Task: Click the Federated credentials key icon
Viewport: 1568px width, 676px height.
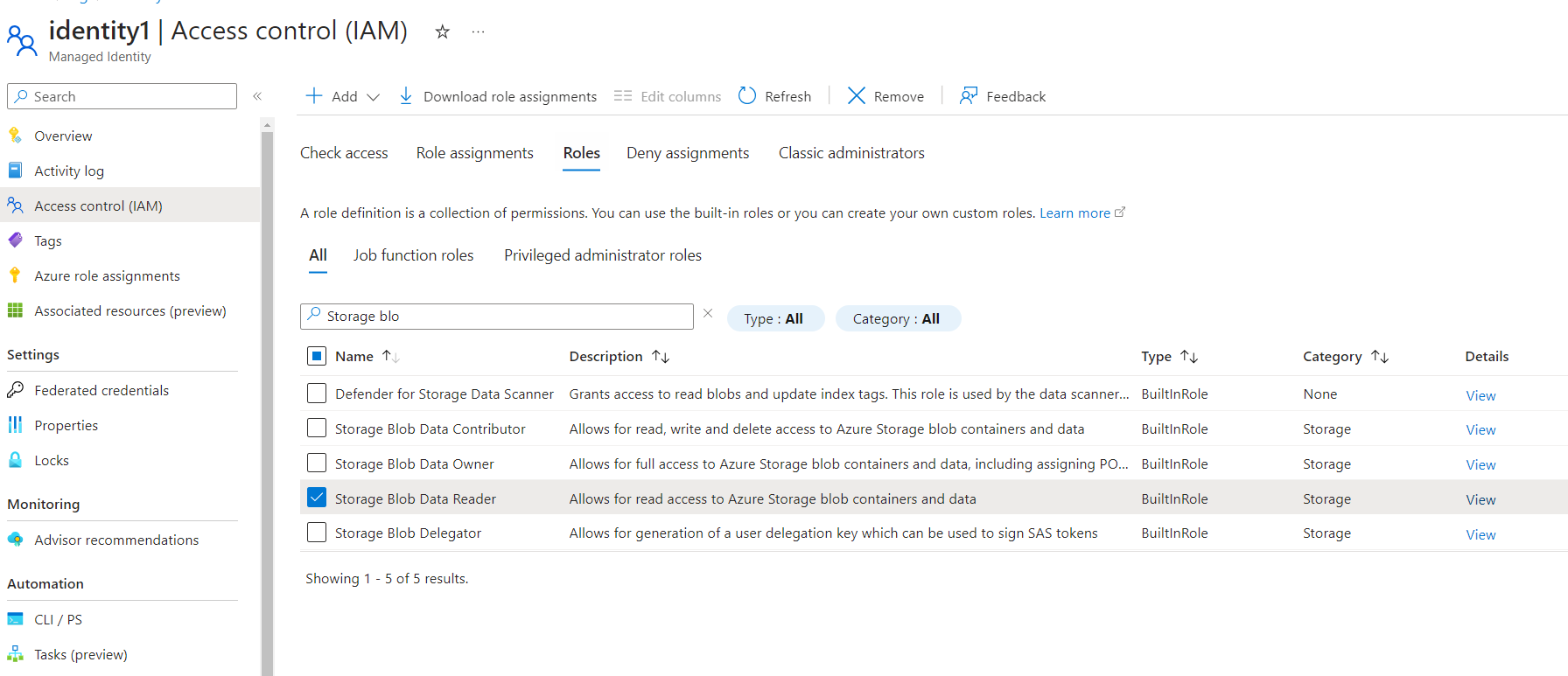Action: (x=16, y=390)
